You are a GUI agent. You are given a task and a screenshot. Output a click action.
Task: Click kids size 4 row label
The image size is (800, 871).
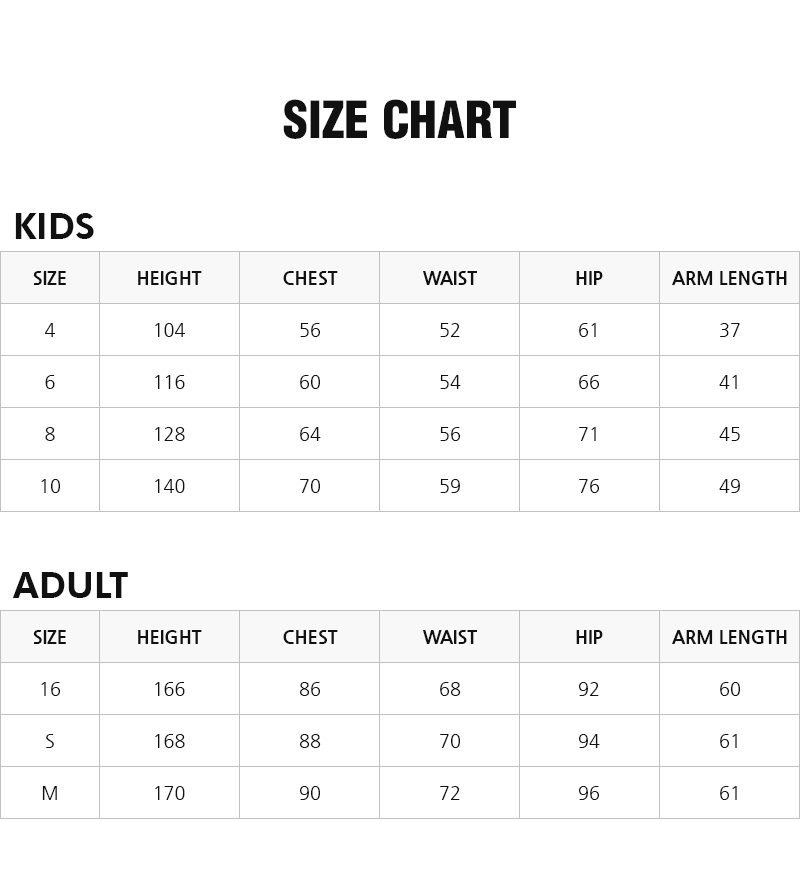coord(50,330)
